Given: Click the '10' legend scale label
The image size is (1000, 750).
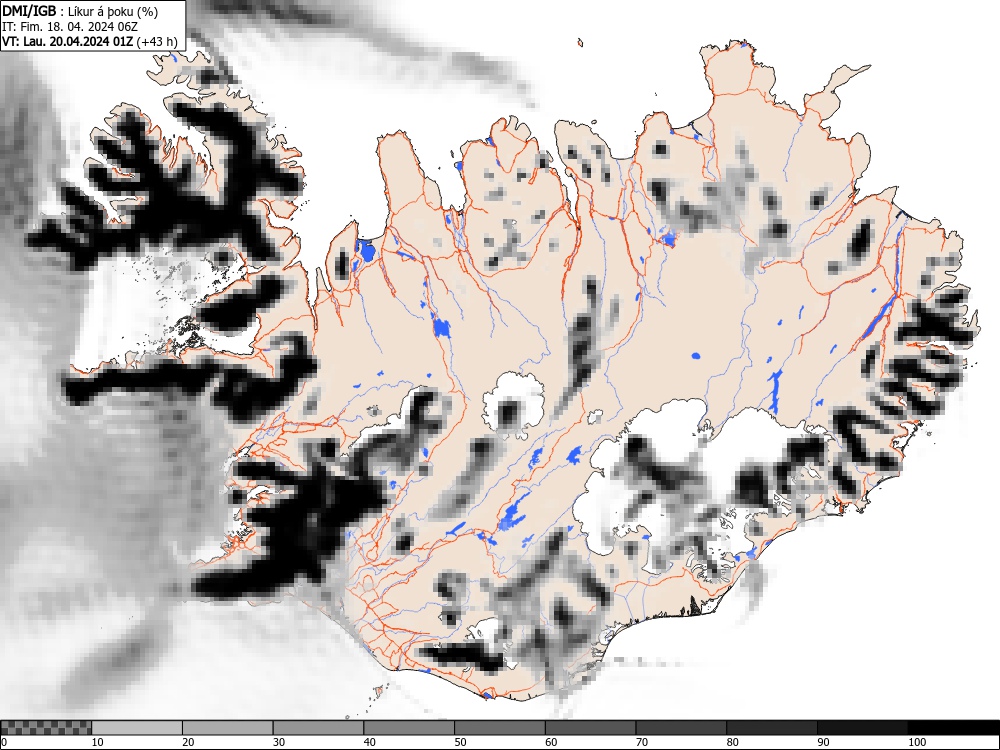Looking at the screenshot, I should coord(98,742).
